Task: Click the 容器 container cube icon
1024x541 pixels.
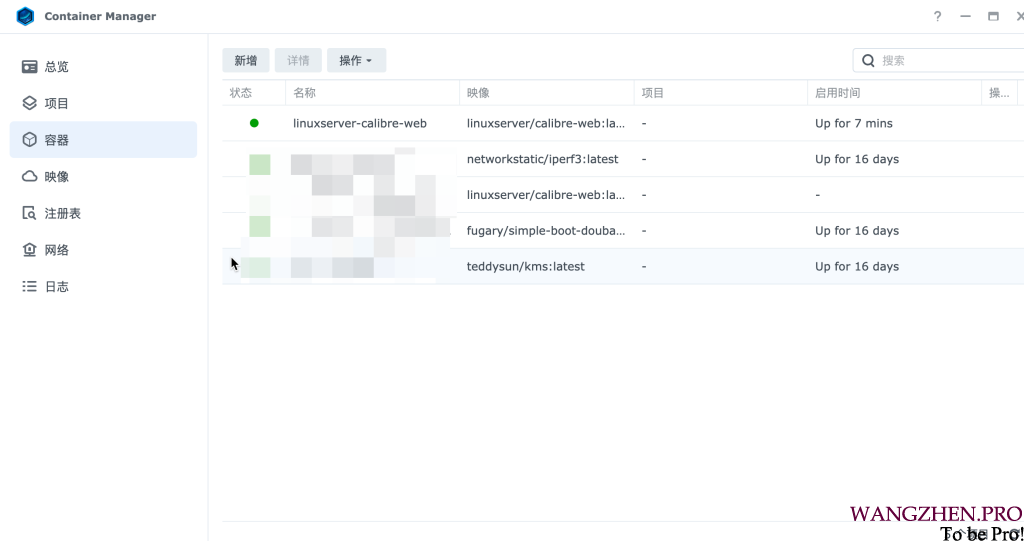Action: [30, 140]
